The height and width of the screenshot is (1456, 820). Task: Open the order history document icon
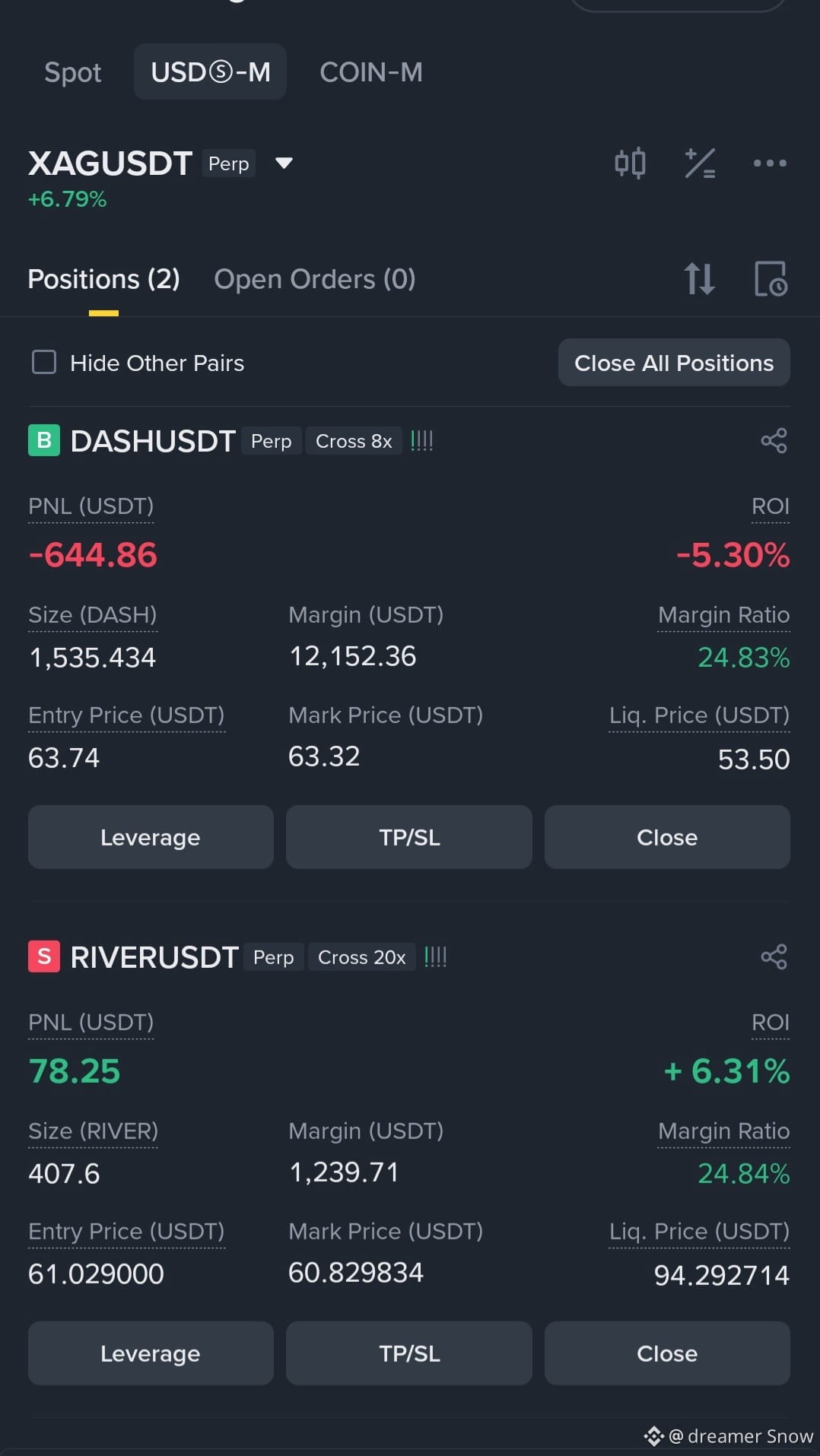click(x=771, y=278)
